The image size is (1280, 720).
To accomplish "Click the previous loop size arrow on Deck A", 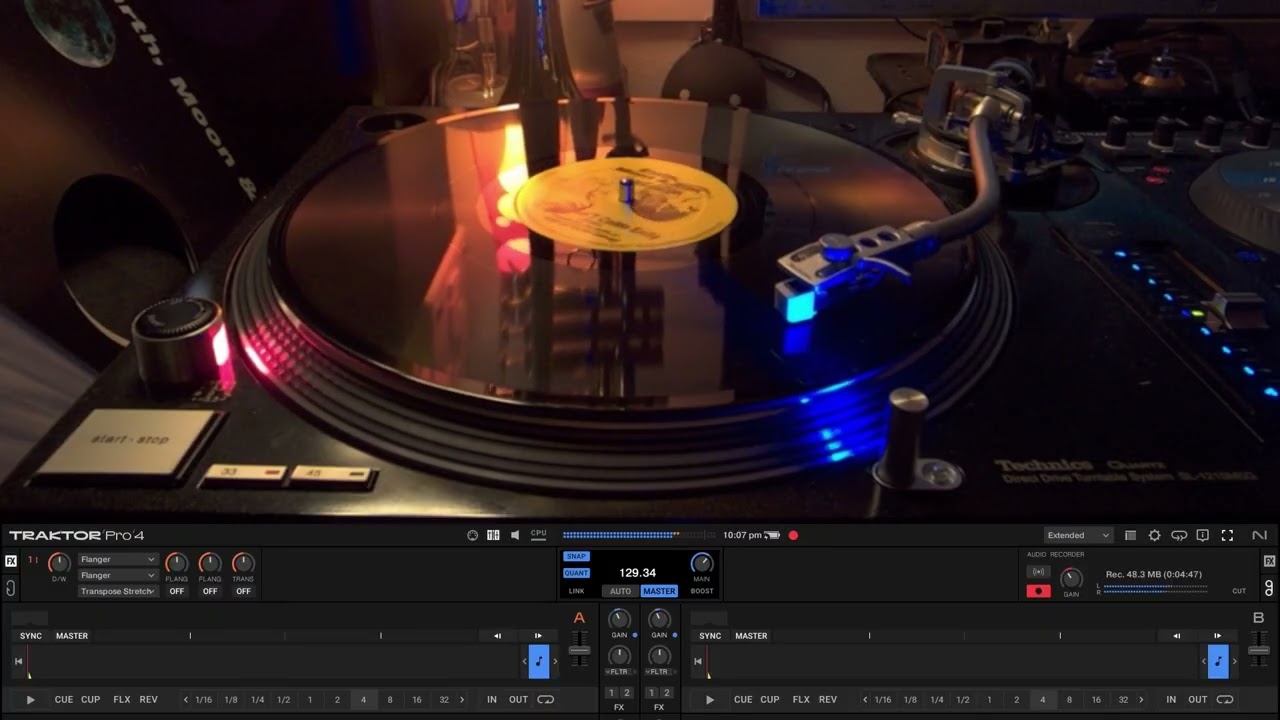I will (186, 700).
